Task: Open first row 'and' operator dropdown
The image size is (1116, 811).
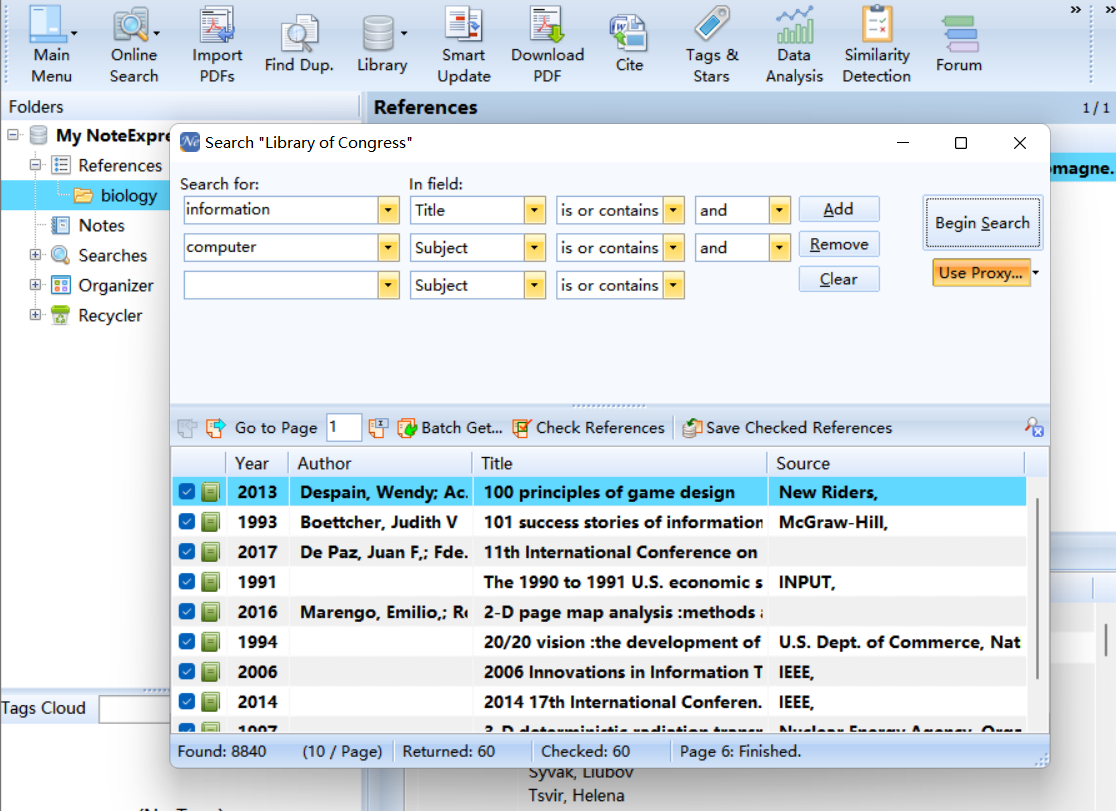Action: point(779,210)
